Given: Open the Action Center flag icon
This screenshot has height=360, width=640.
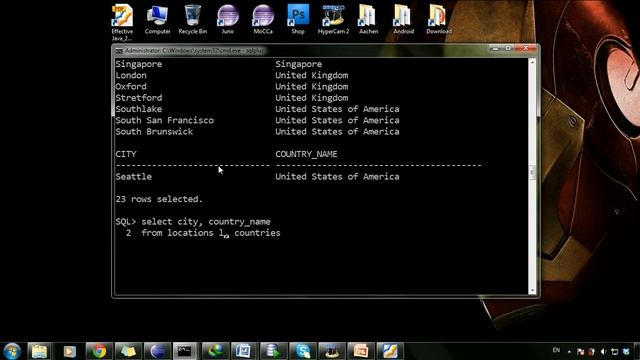Looking at the screenshot, I should click(x=580, y=351).
